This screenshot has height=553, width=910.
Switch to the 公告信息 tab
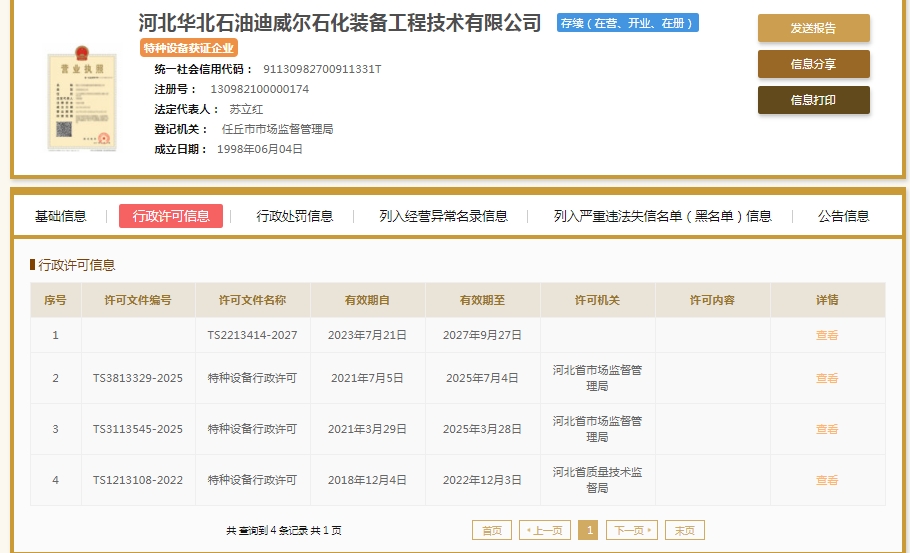[843, 216]
